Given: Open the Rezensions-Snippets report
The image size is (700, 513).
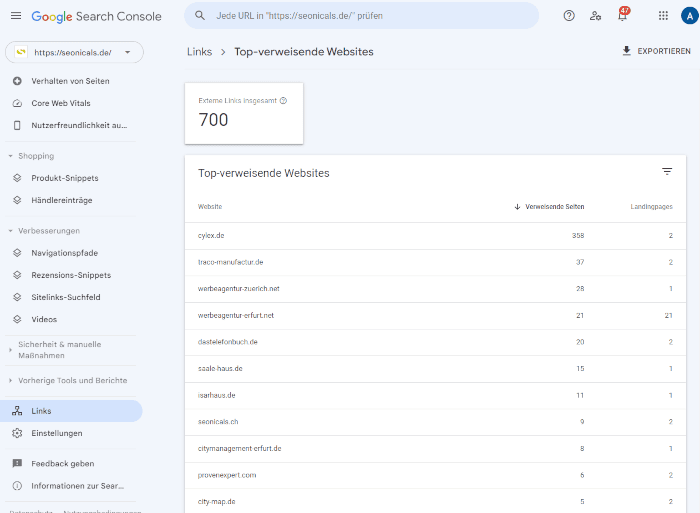Looking at the screenshot, I should [x=71, y=275].
